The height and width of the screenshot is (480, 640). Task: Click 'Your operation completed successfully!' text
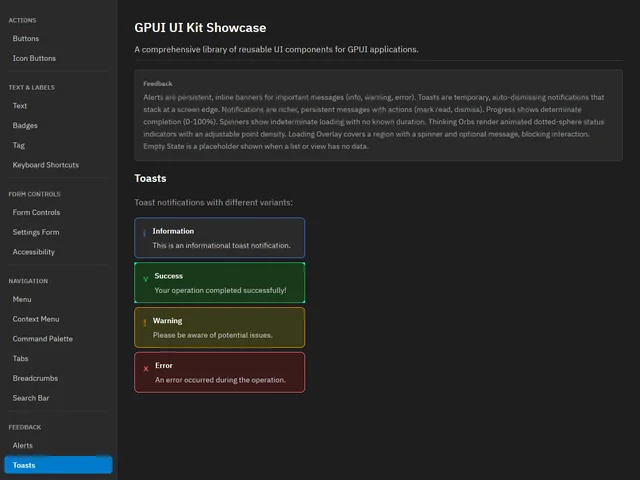point(220,290)
